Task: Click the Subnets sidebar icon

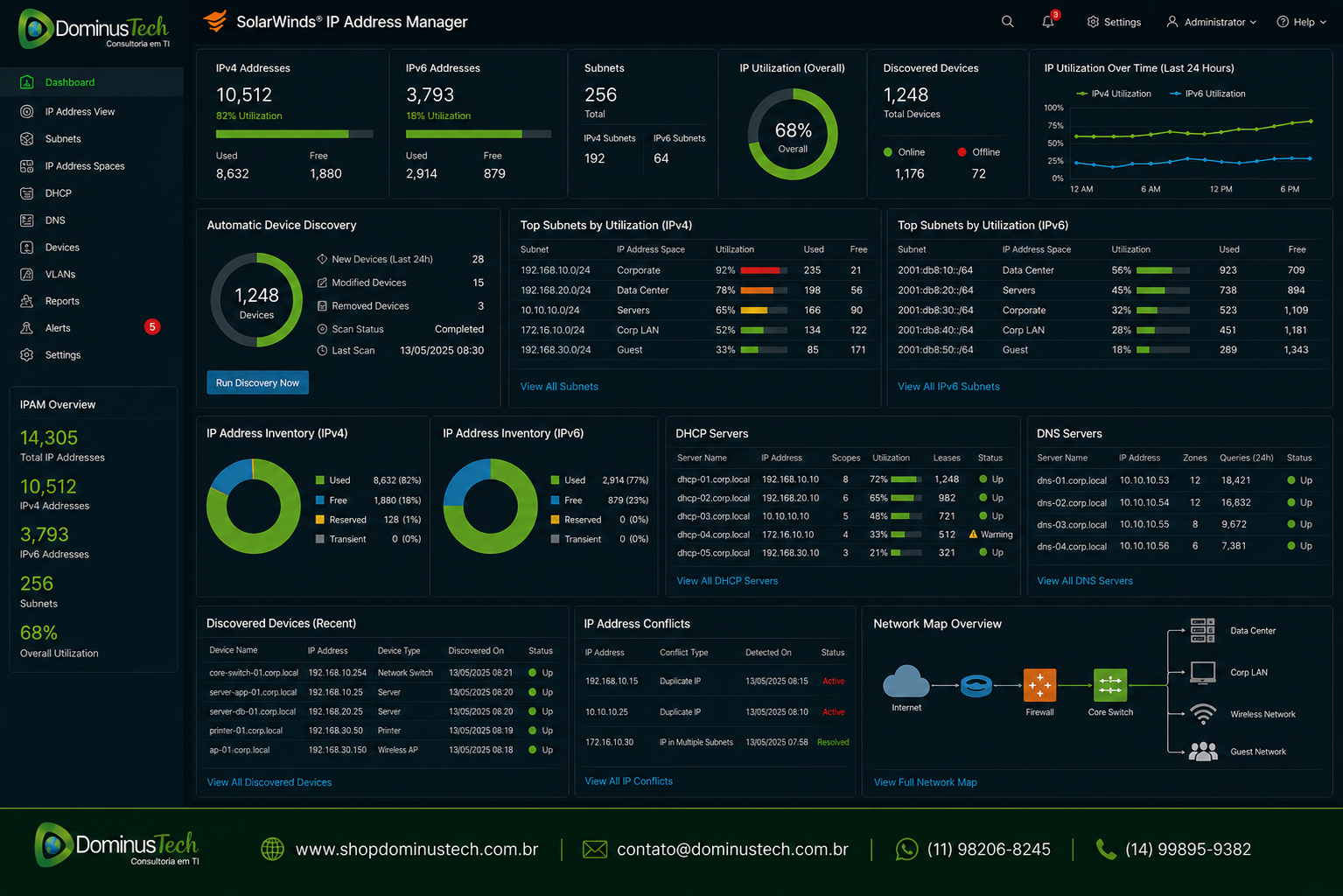Action: click(27, 138)
